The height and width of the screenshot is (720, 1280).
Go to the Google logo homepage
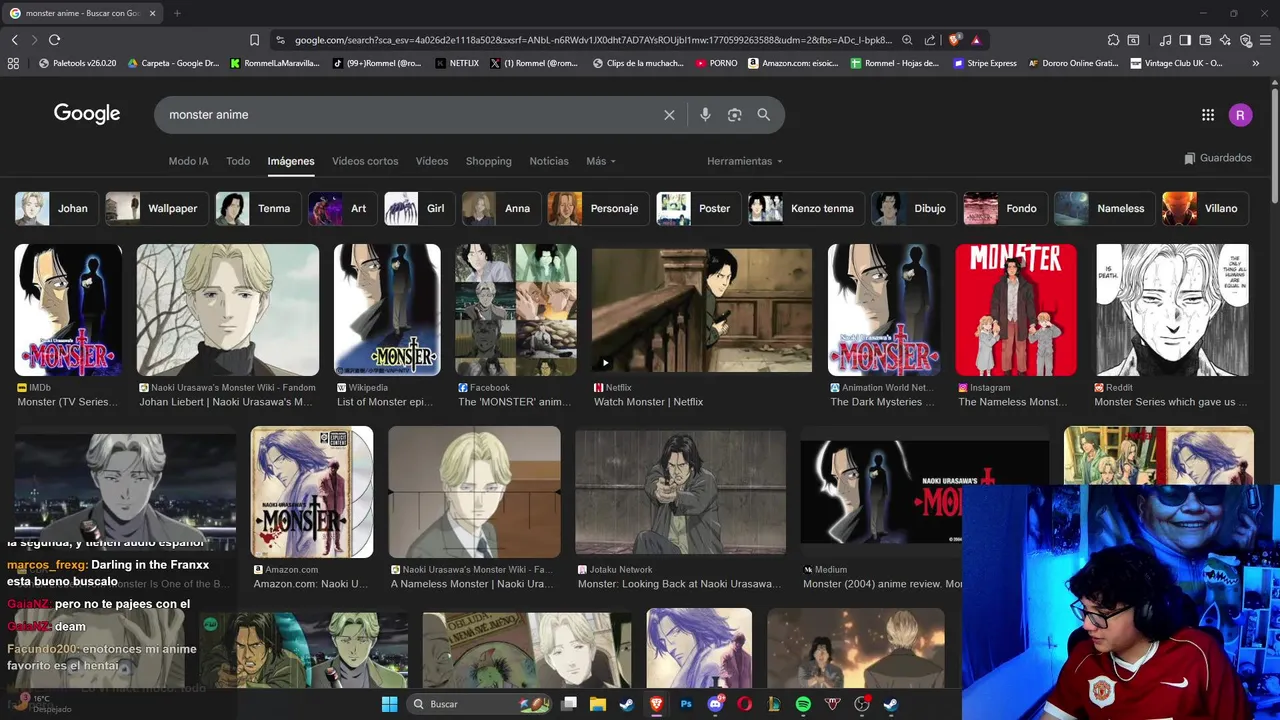click(x=87, y=114)
